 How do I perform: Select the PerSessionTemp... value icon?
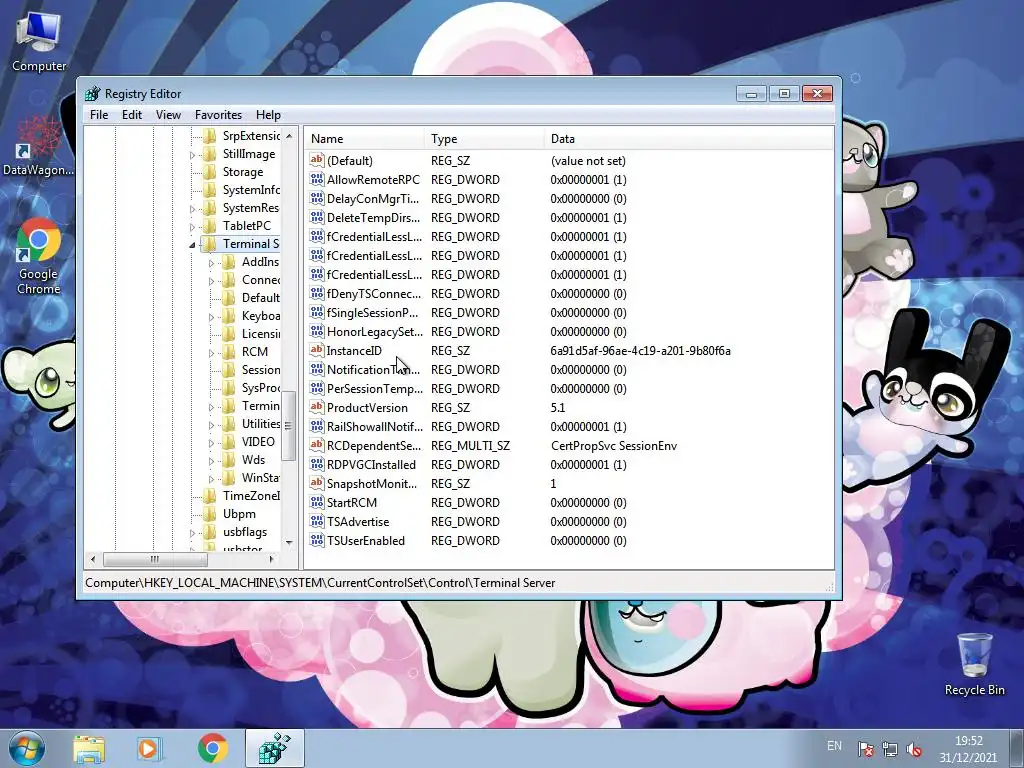(x=317, y=388)
